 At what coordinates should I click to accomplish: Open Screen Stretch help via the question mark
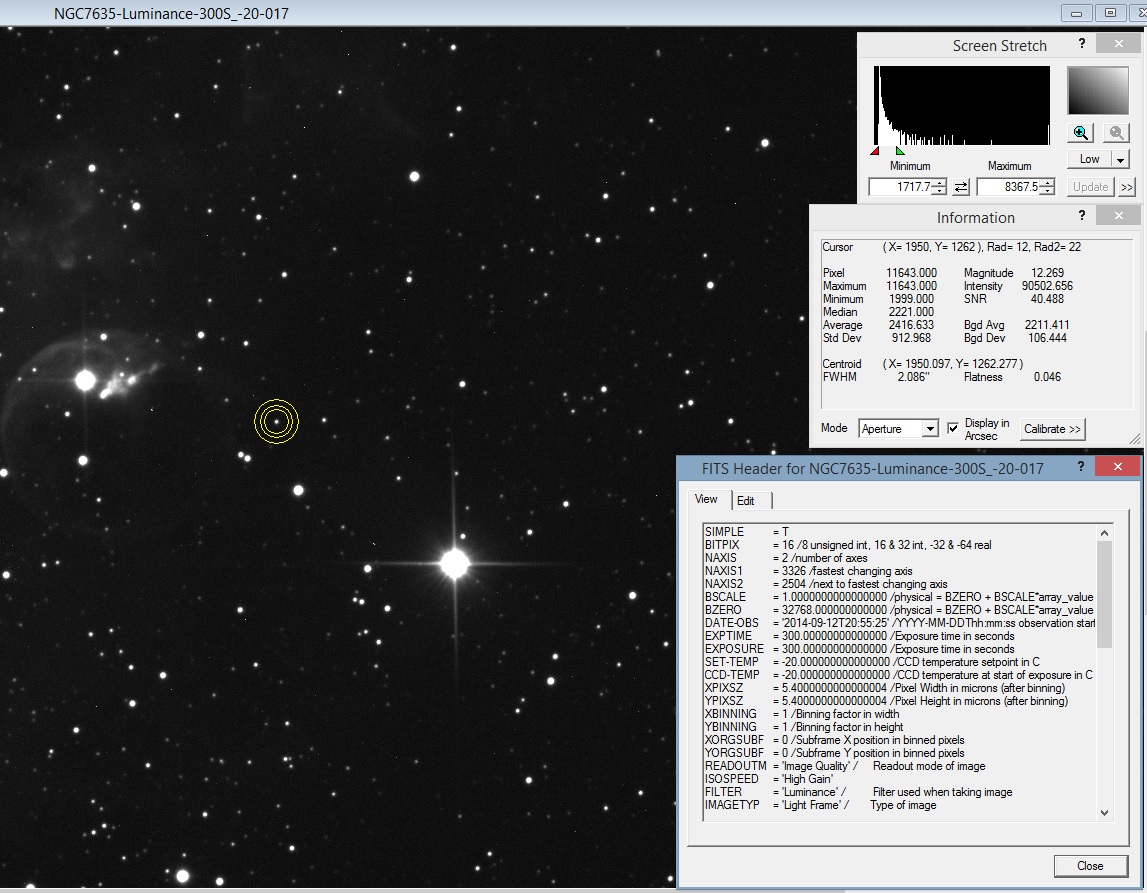pyautogui.click(x=1081, y=45)
